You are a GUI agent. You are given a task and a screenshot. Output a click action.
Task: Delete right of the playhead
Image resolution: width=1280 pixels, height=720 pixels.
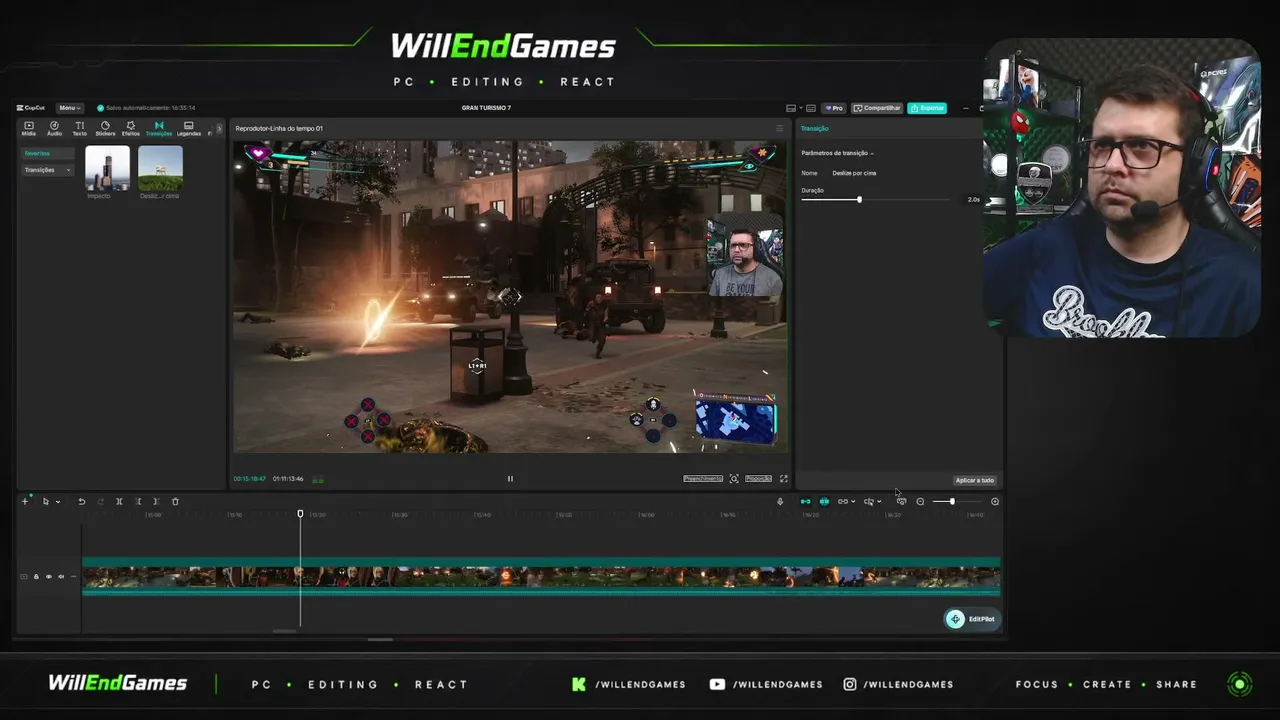pos(156,501)
